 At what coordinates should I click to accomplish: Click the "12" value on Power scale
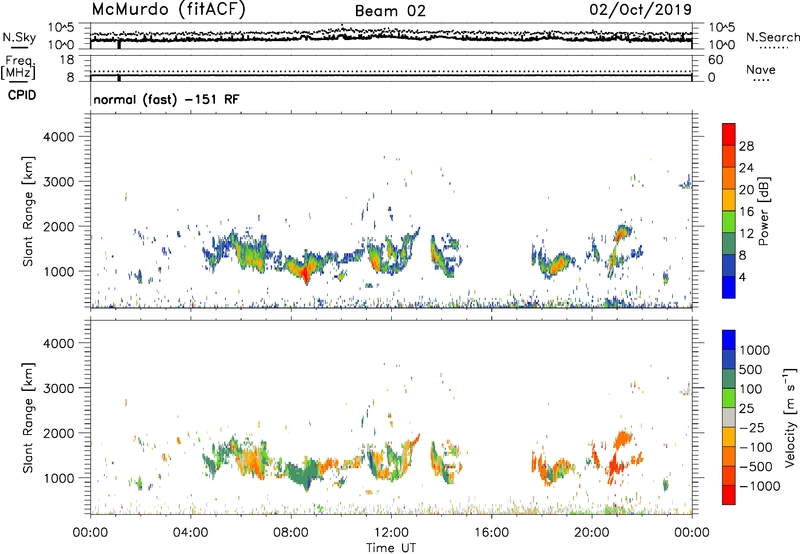click(x=746, y=234)
